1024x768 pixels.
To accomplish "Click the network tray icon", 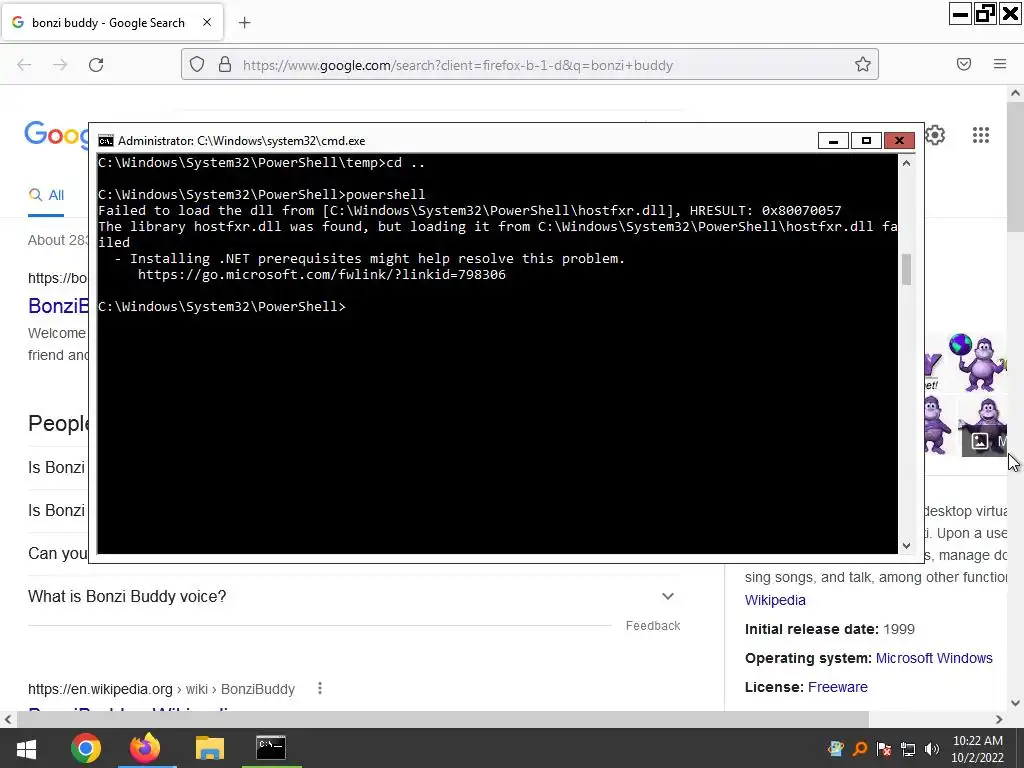I will (908, 748).
